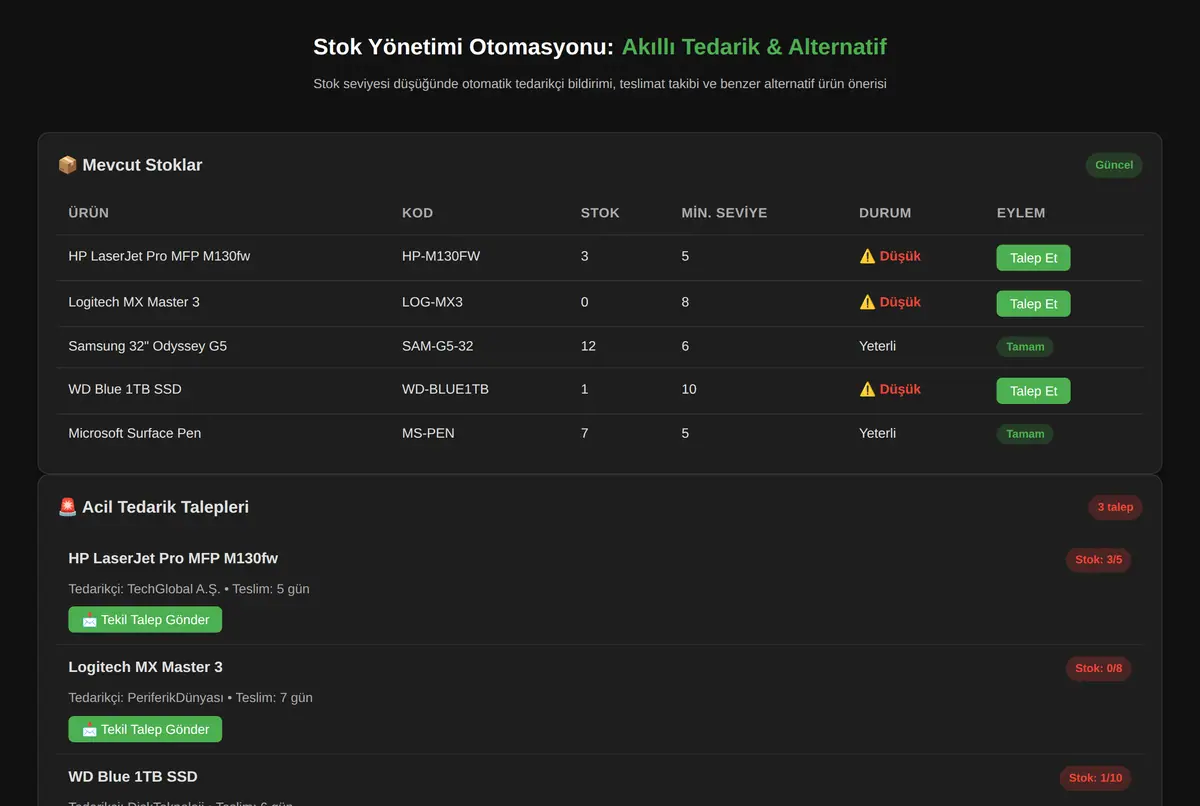Screen dimensions: 1200x806
Task: Click the 3 talep badge
Action: click(1115, 507)
